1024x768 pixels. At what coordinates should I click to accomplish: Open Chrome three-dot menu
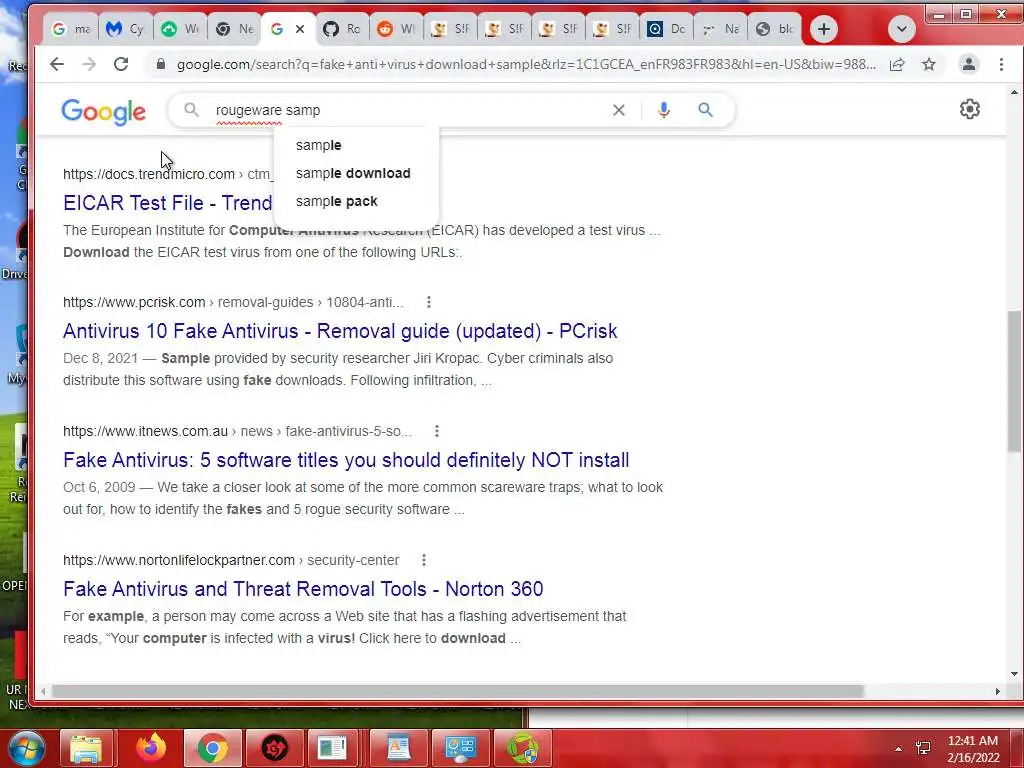[x=1001, y=64]
